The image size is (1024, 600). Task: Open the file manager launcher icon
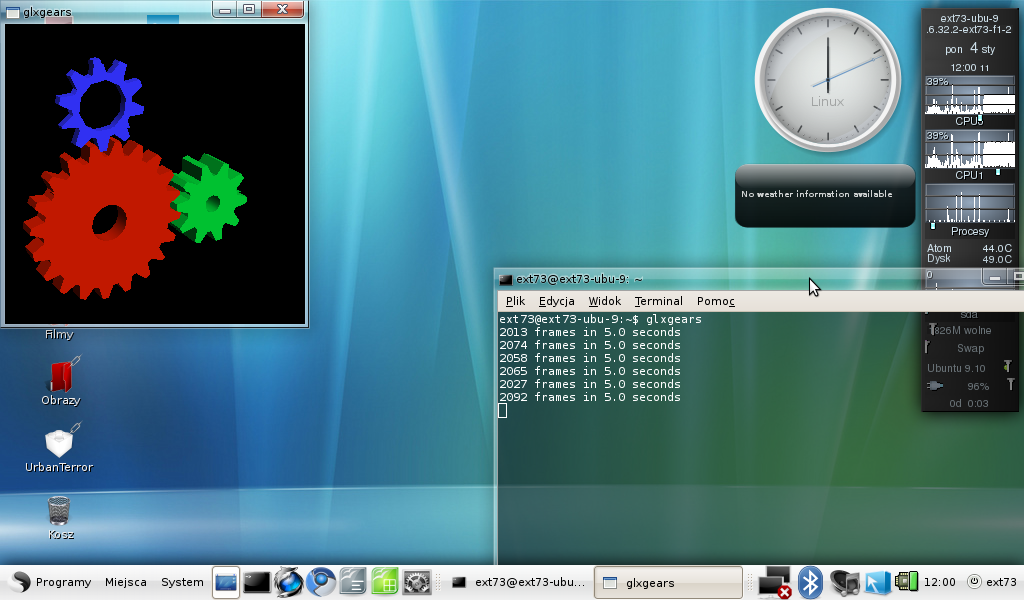pos(353,582)
